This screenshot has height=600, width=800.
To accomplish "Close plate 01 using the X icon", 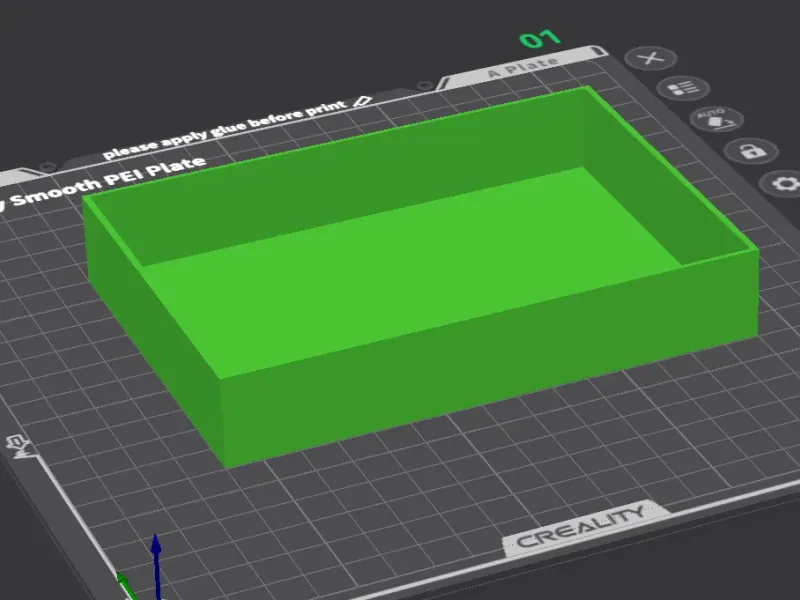I will click(651, 58).
